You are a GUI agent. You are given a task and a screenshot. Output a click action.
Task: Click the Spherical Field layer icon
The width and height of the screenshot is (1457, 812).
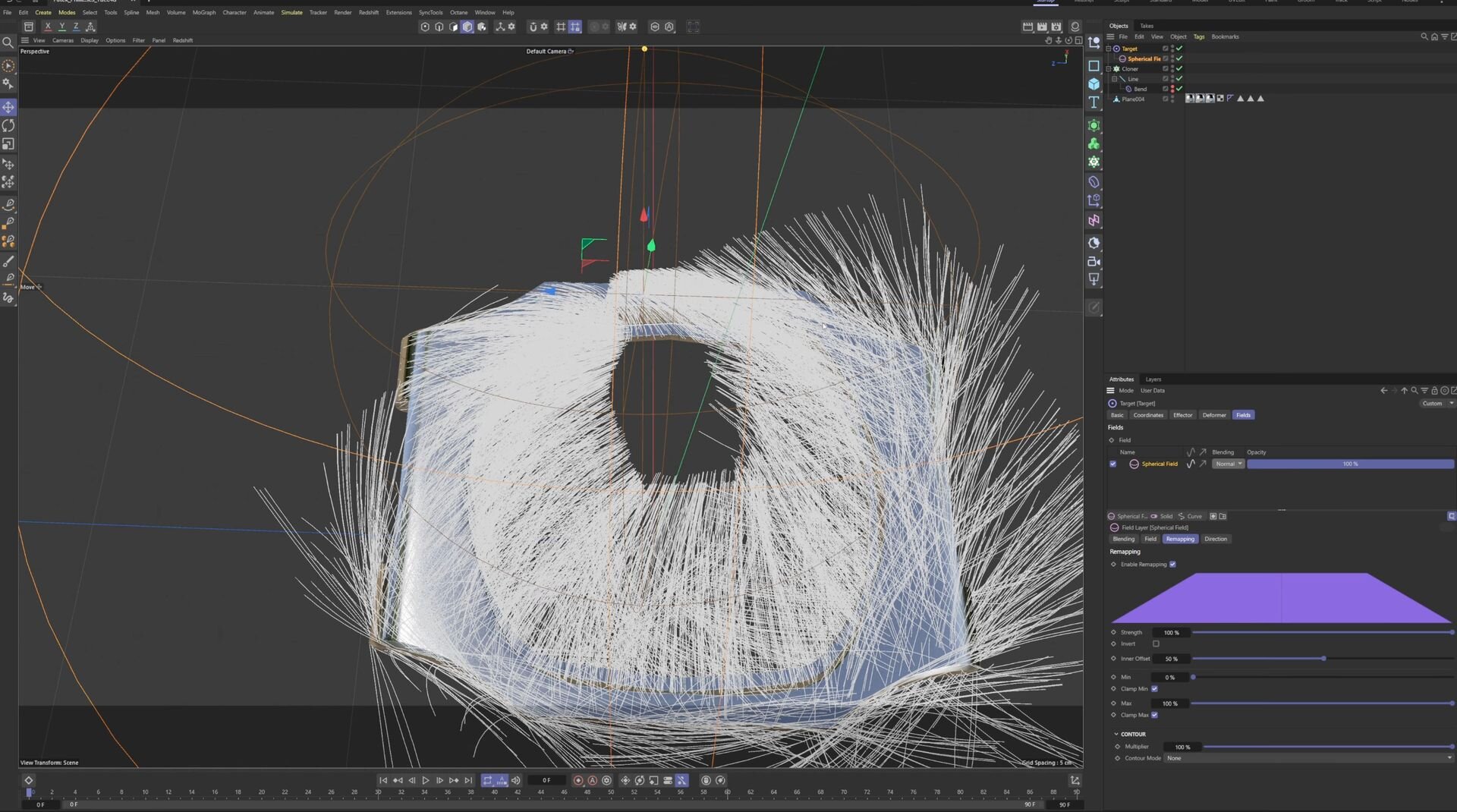tap(1134, 464)
